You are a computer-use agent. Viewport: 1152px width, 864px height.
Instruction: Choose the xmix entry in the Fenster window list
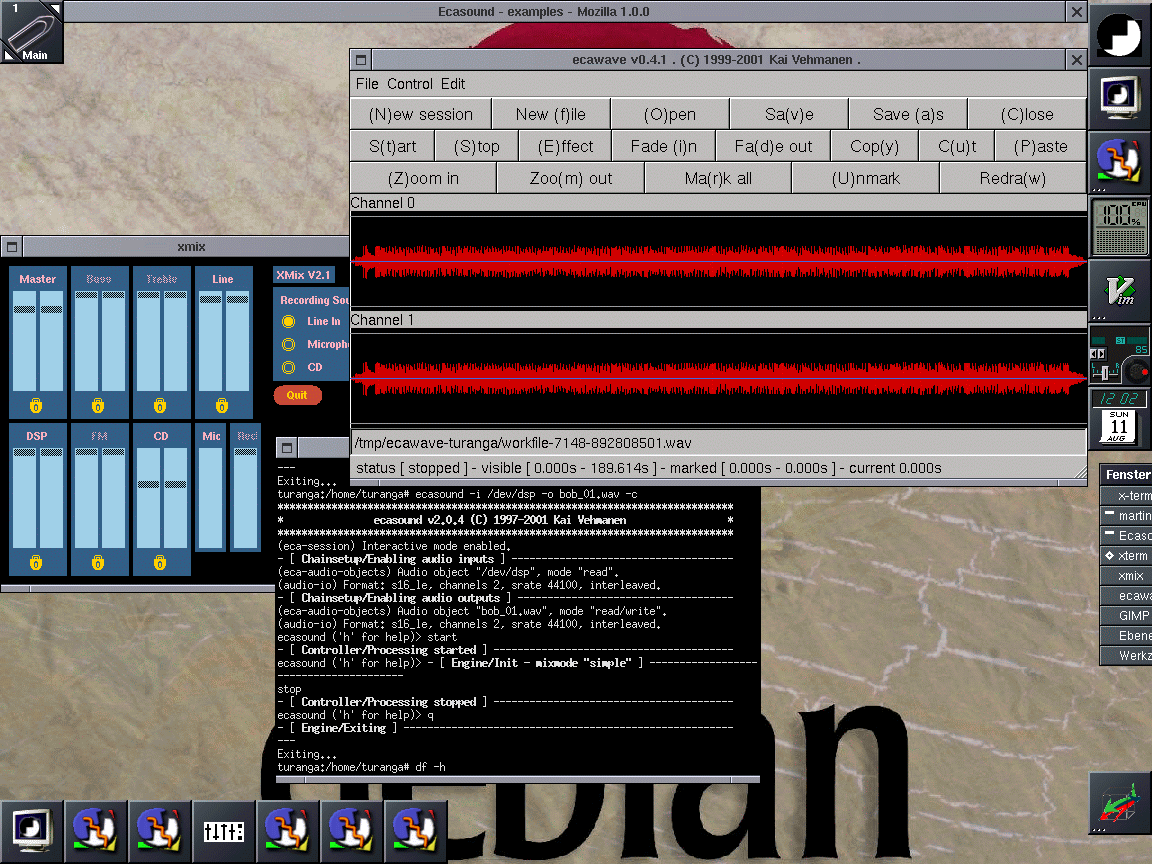[1126, 576]
